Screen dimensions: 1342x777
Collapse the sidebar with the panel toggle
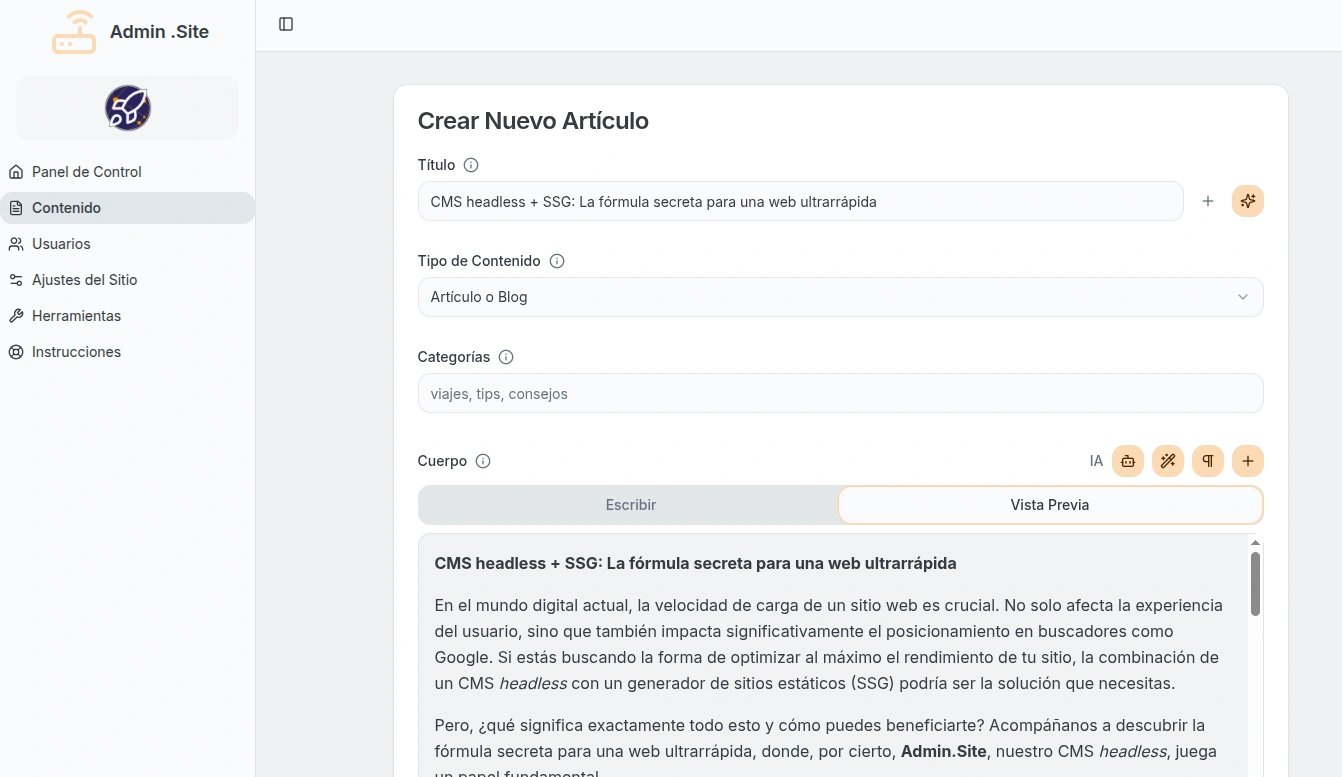pos(287,24)
